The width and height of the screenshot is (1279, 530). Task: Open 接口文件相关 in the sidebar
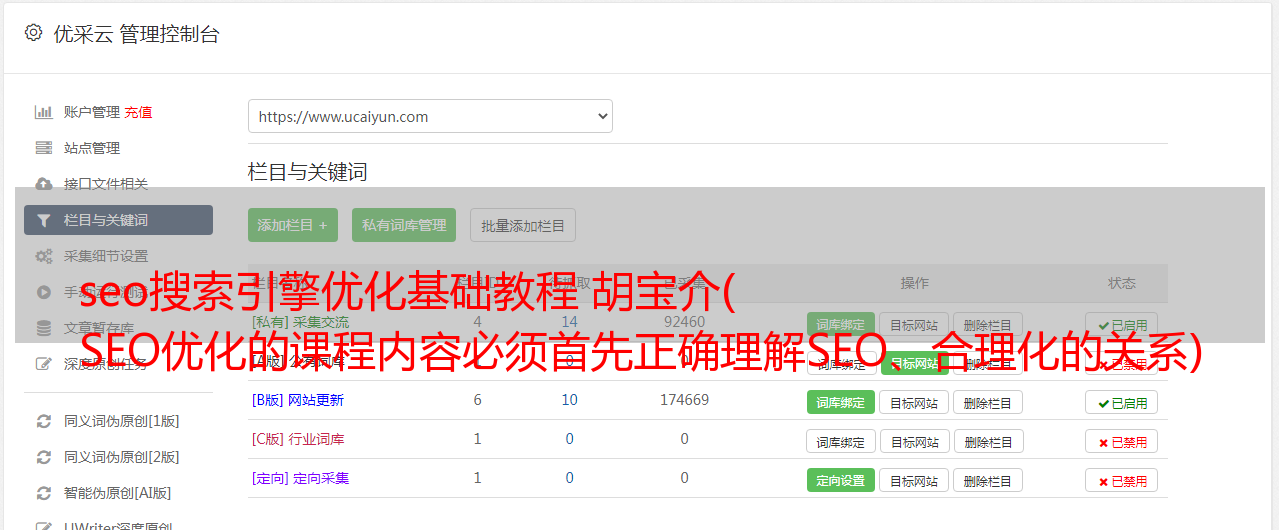tap(106, 184)
